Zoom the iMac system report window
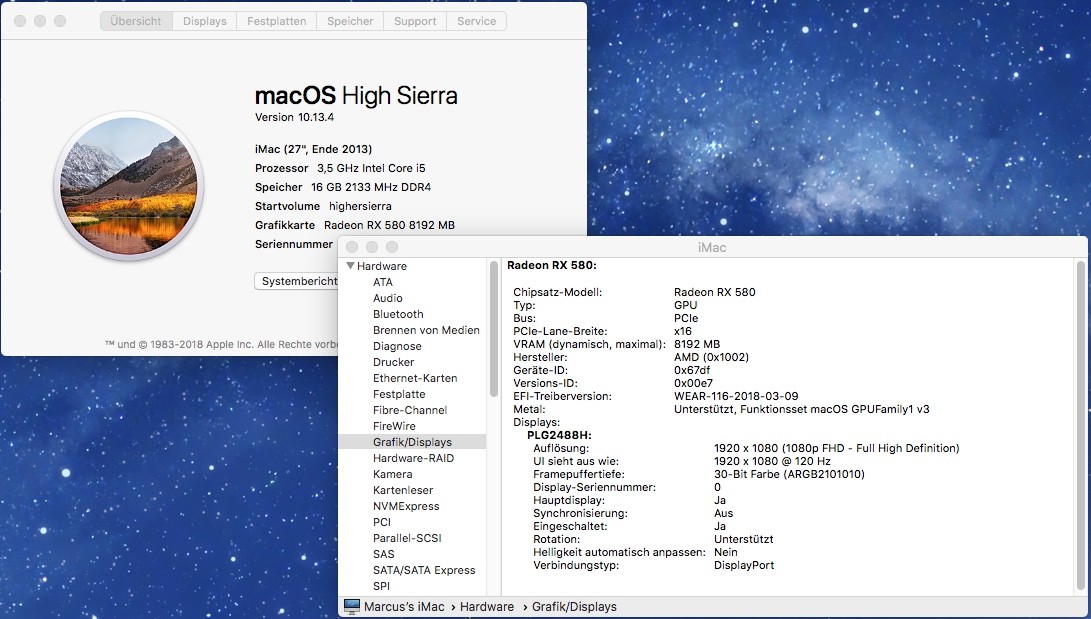Viewport: 1091px width, 619px height. coord(392,247)
